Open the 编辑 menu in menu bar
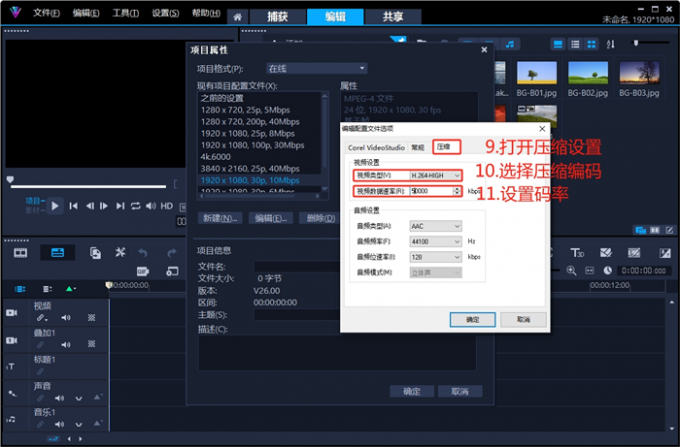The width and height of the screenshot is (680, 447). 86,13
